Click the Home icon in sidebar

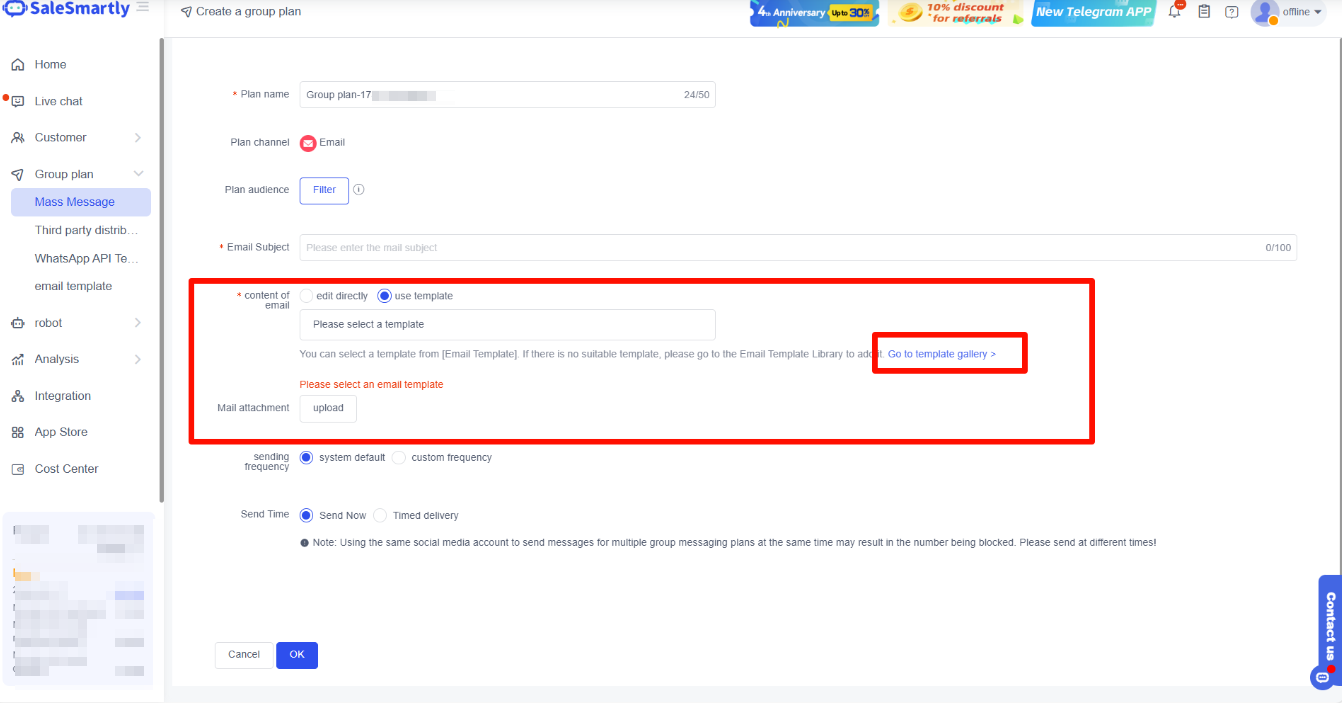pyautogui.click(x=18, y=65)
